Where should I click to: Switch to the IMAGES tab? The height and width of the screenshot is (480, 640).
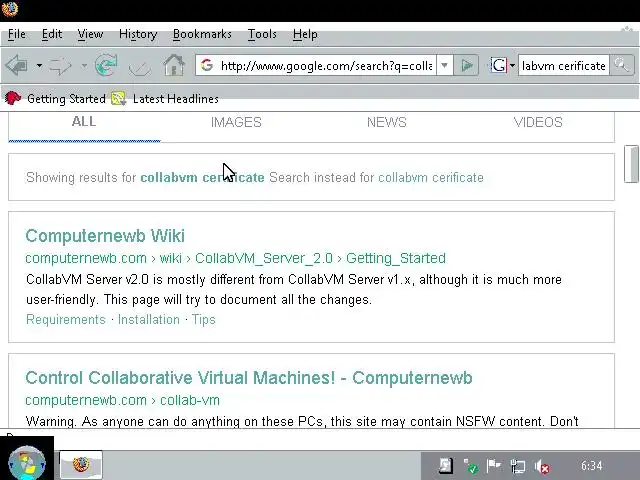[x=236, y=122]
